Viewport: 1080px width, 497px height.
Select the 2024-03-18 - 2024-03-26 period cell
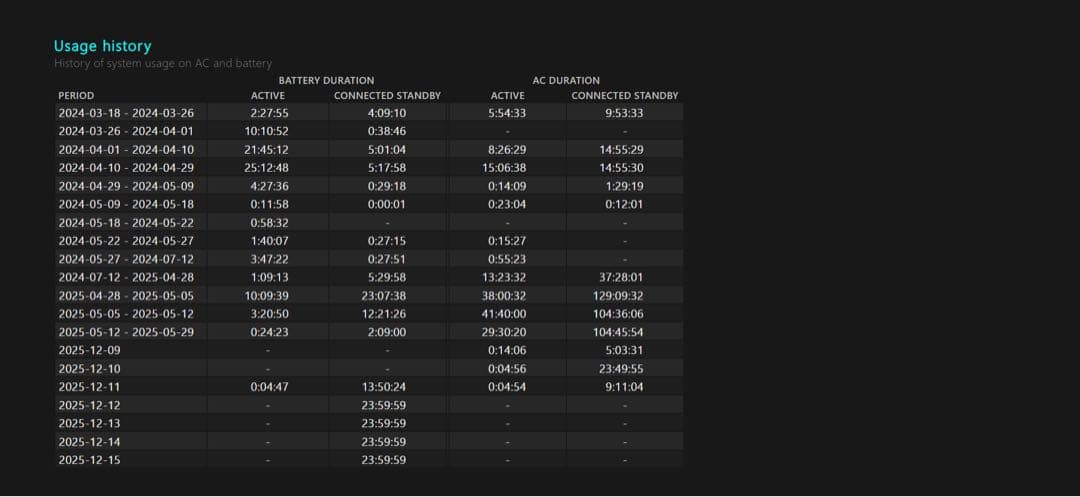(126, 113)
